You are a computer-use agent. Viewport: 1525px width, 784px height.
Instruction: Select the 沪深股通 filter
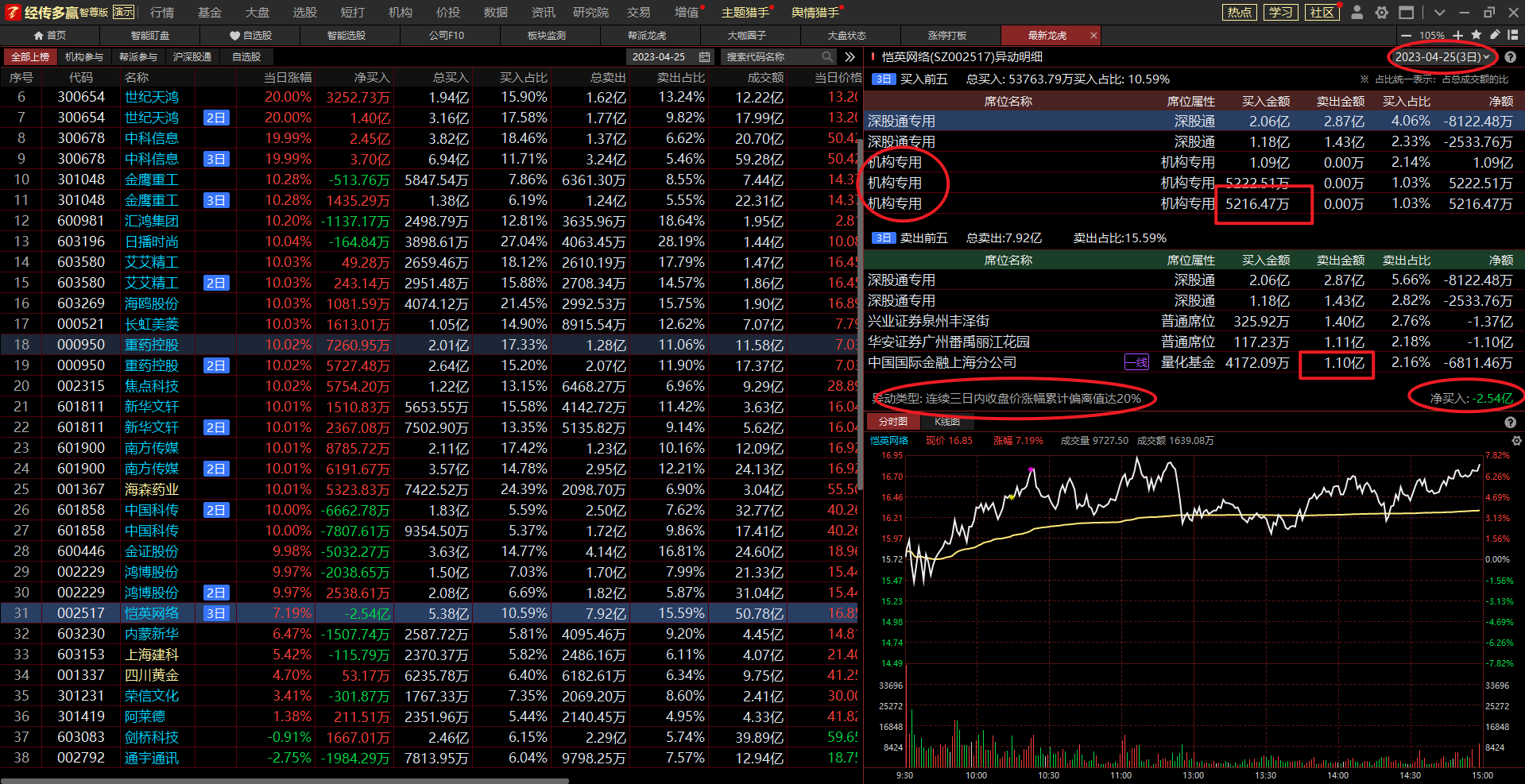[x=192, y=57]
